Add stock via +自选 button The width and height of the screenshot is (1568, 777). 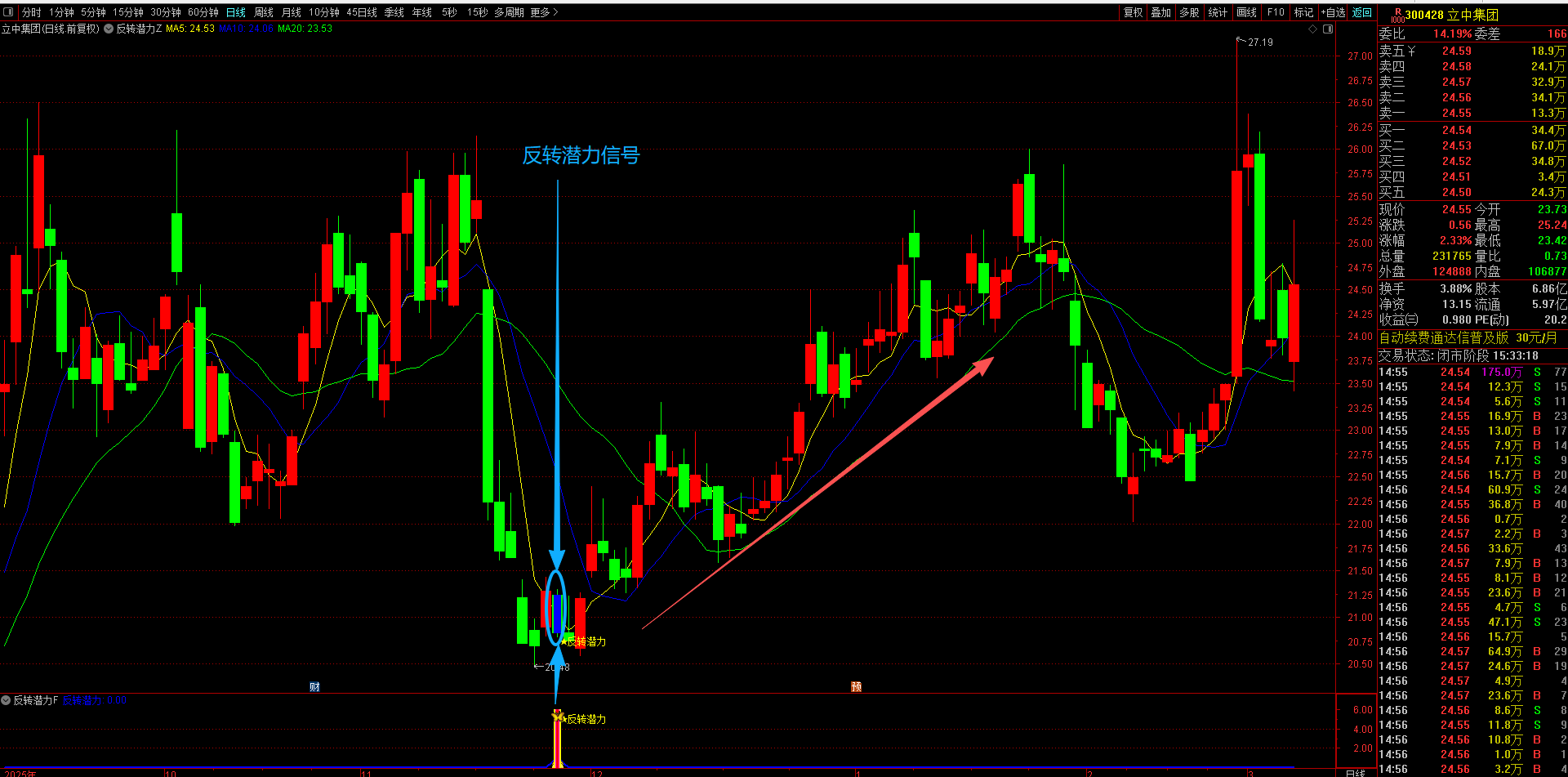coord(1333,12)
